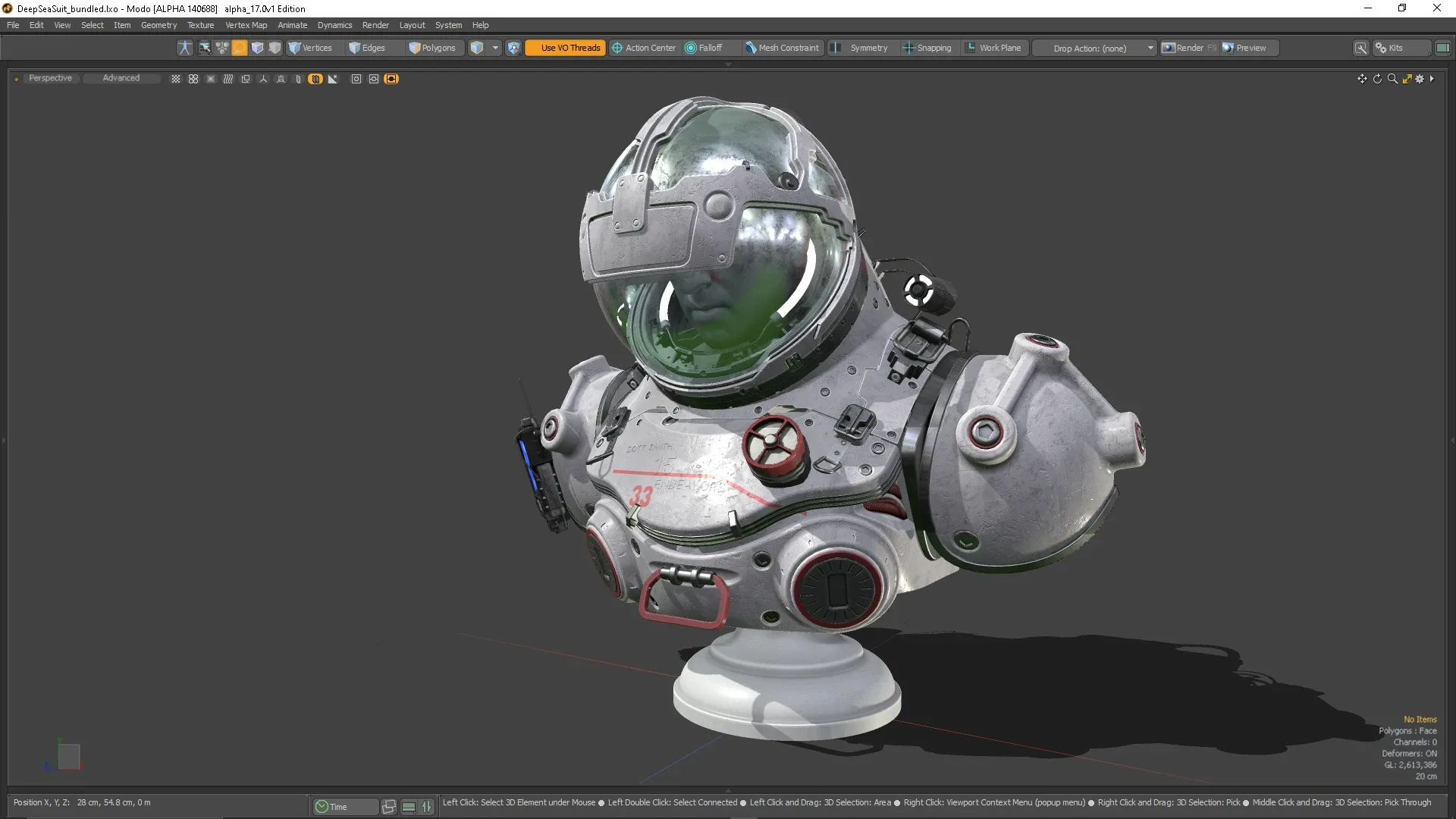The image size is (1456, 819).
Task: Click the icon just left of Use VO Threads
Action: [513, 48]
